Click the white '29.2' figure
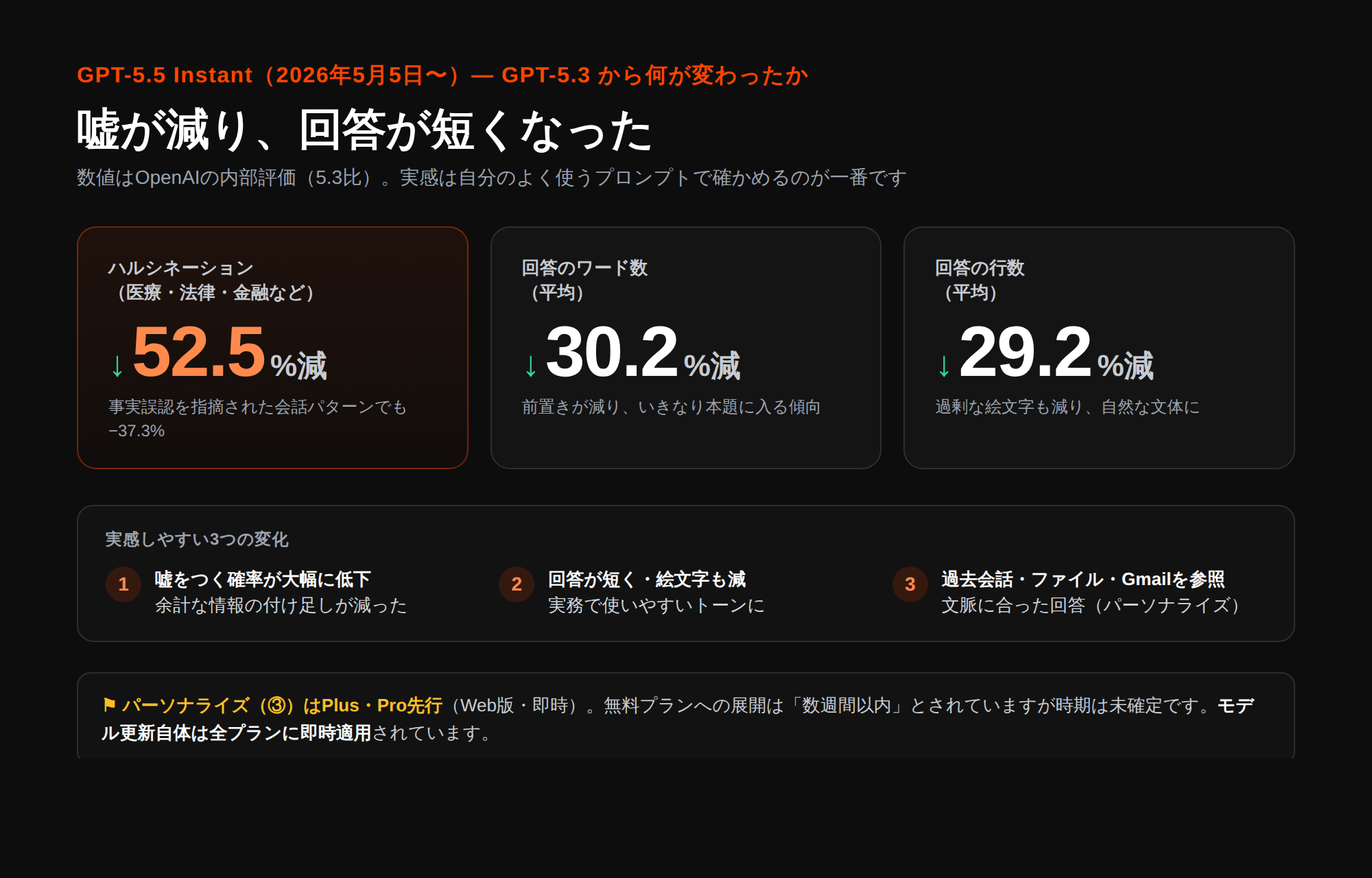 pyautogui.click(x=1026, y=352)
